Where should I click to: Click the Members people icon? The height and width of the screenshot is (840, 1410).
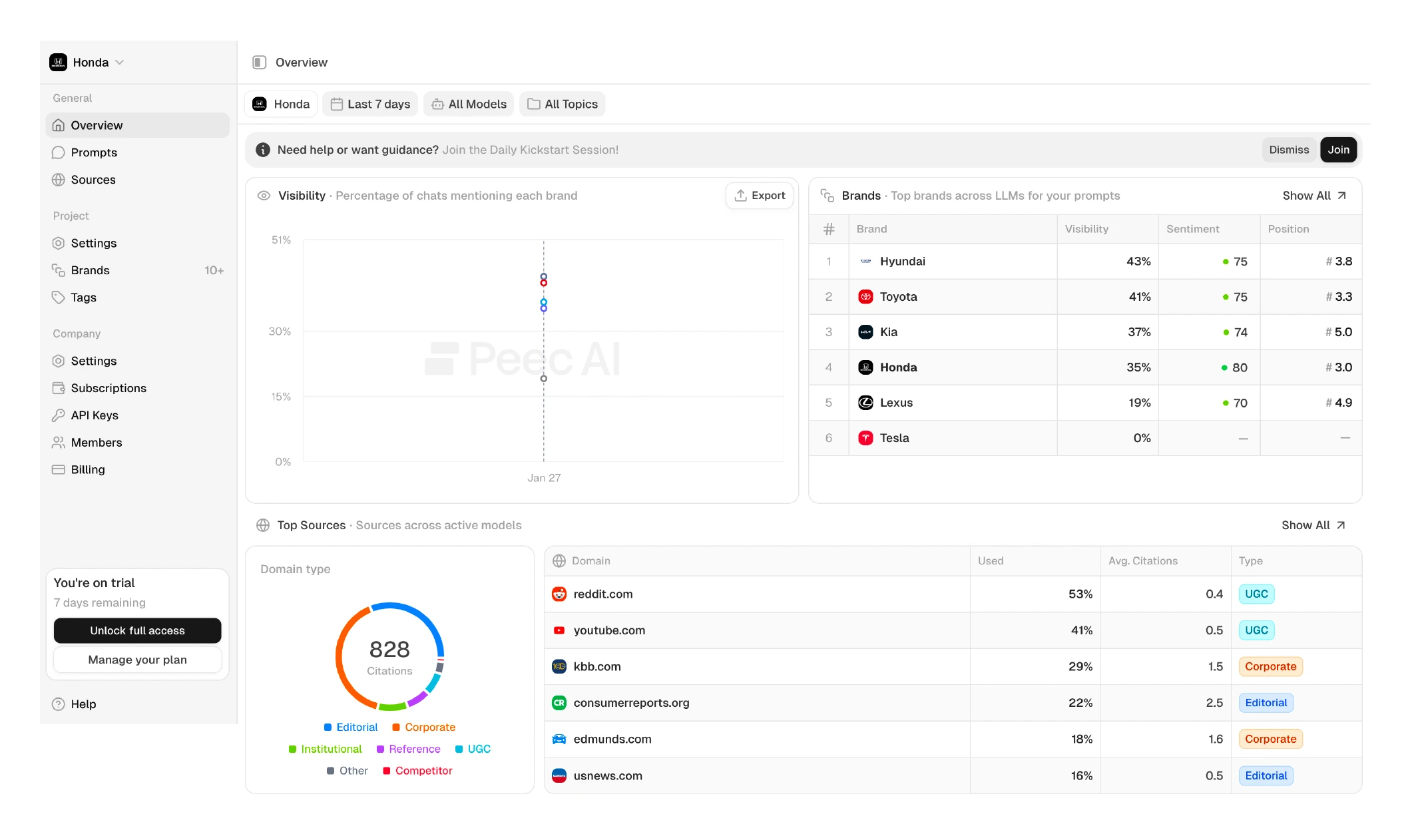[59, 443]
